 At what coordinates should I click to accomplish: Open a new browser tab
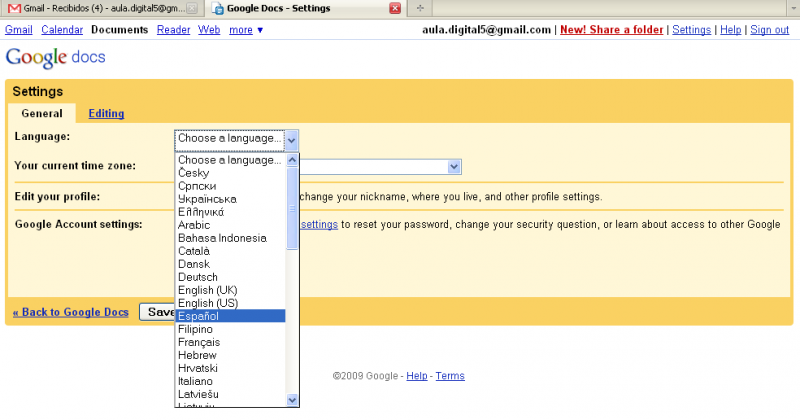(420, 8)
